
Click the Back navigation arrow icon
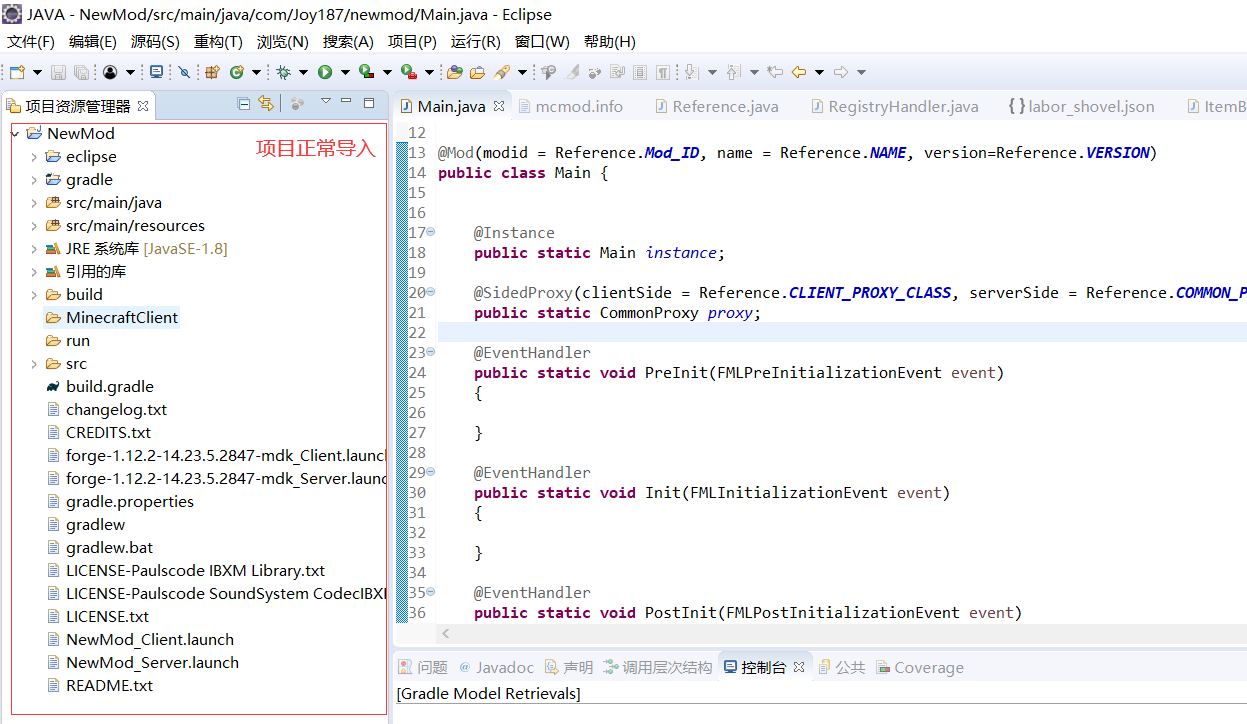pos(799,72)
